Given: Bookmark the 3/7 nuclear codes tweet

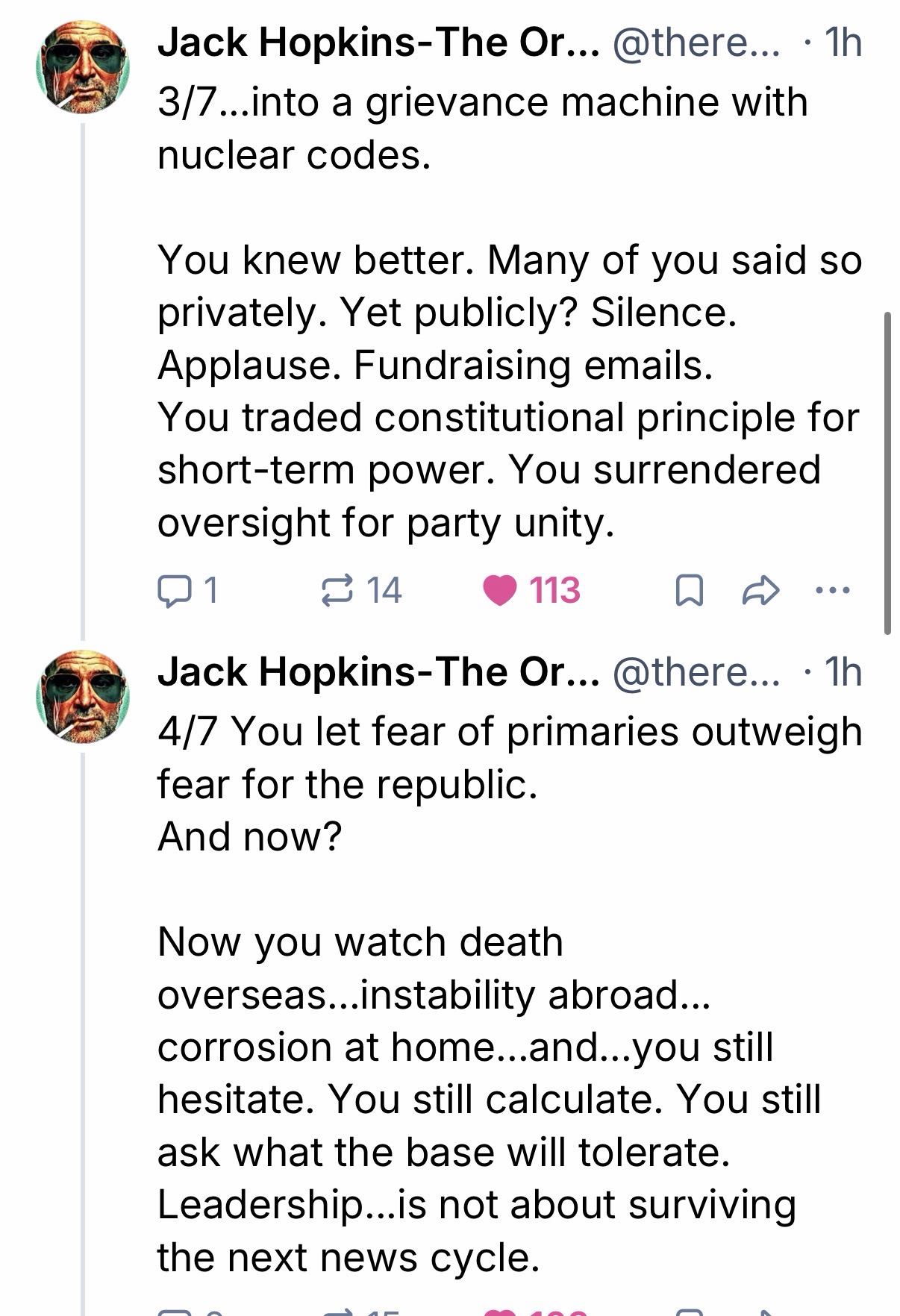Looking at the screenshot, I should pos(688,591).
